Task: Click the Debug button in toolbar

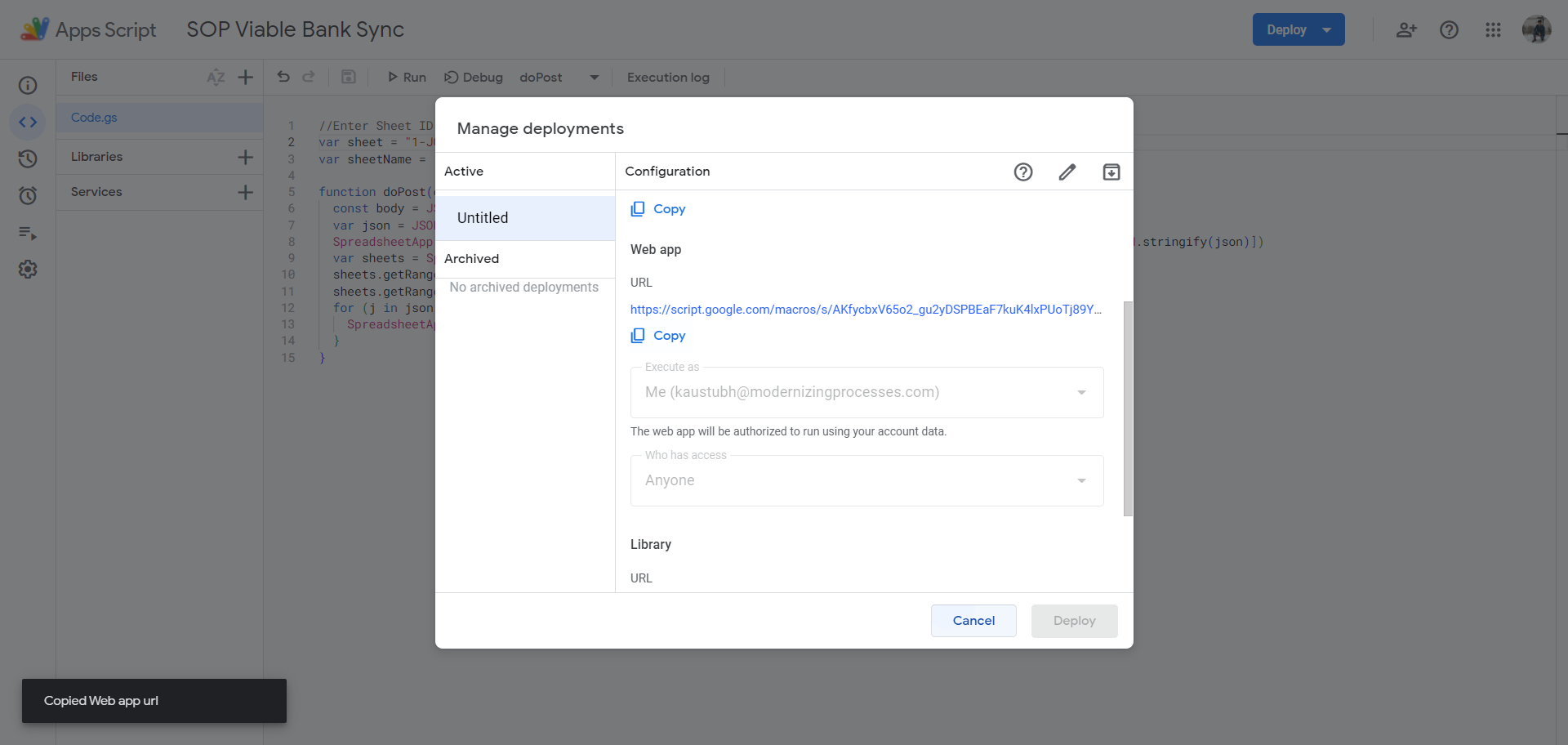Action: point(474,77)
